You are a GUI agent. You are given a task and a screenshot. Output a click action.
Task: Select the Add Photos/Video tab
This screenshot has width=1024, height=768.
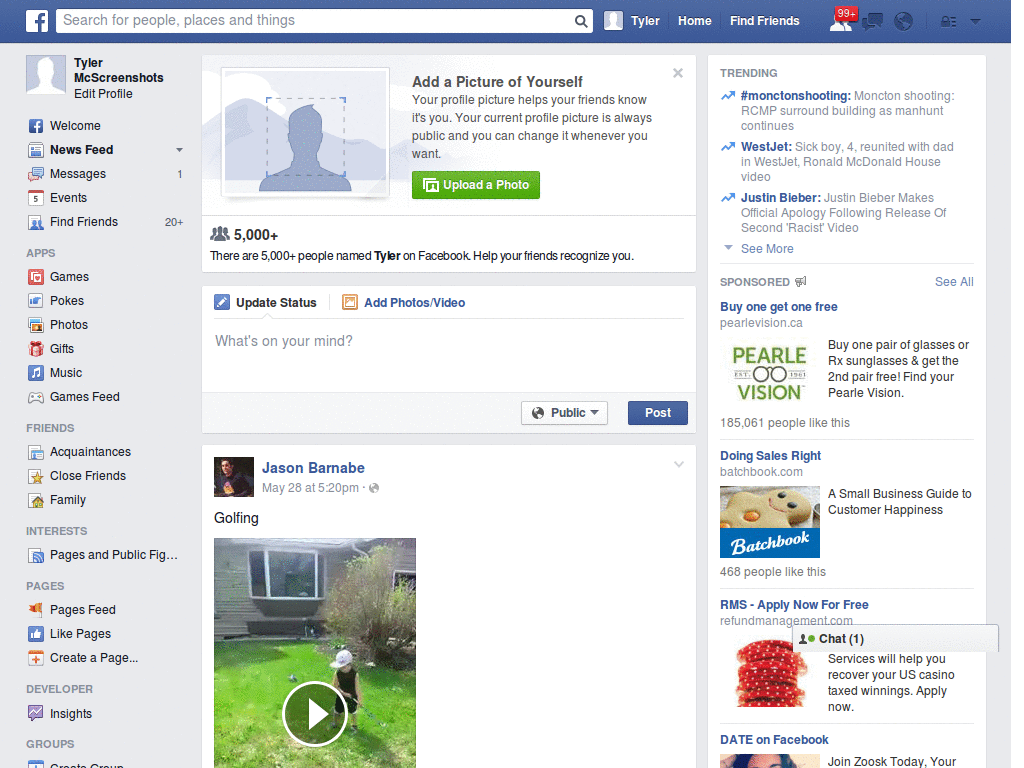coord(404,302)
